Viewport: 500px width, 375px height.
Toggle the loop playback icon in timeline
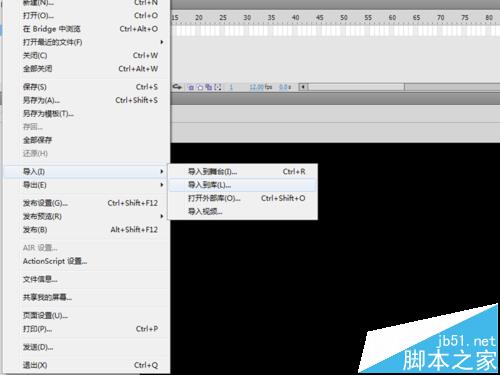[177, 87]
